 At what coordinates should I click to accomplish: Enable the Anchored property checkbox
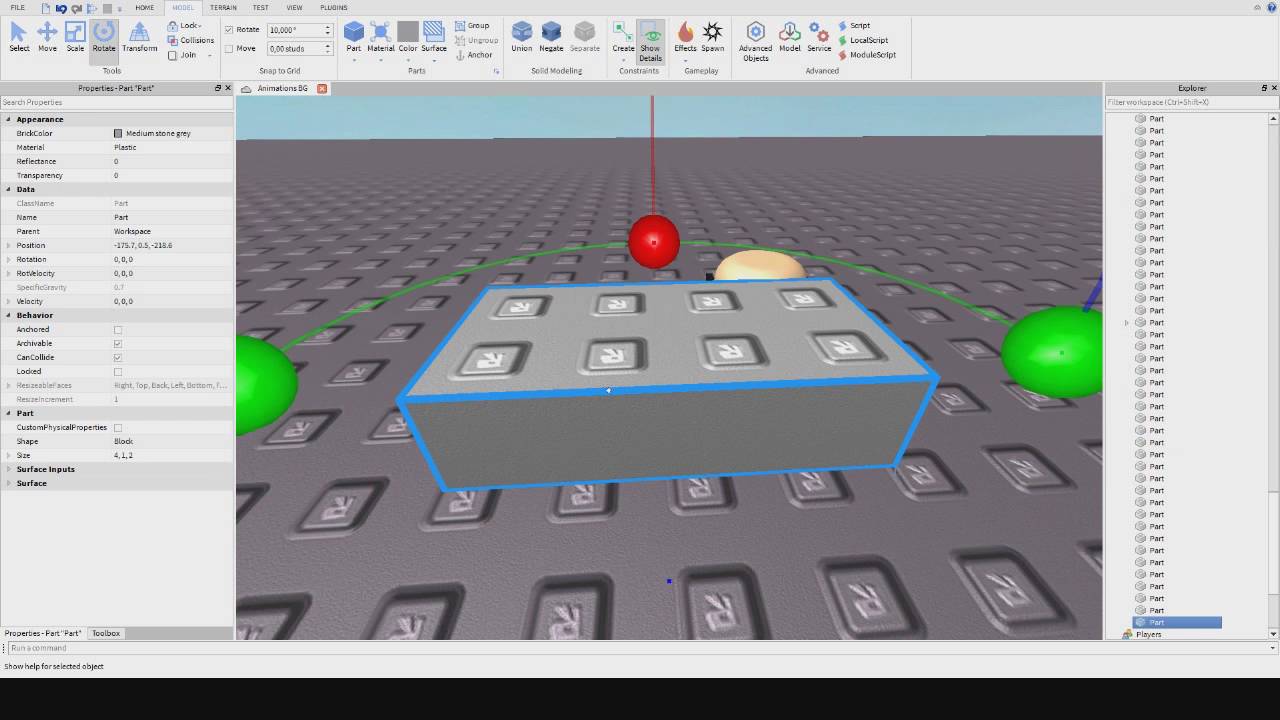pyautogui.click(x=118, y=329)
